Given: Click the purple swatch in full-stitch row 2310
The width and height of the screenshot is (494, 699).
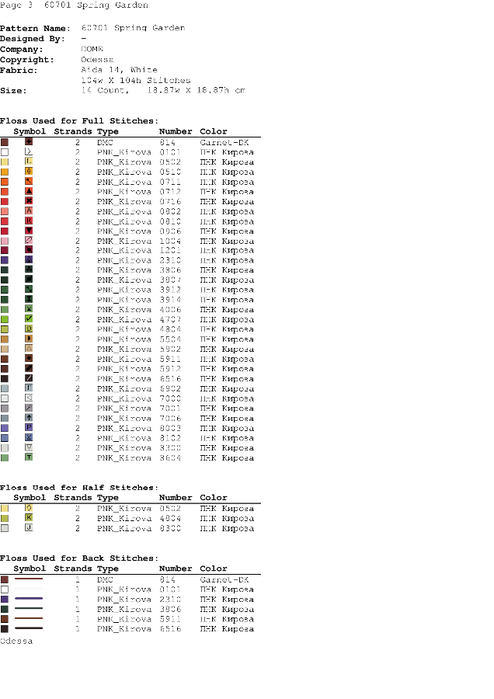Looking at the screenshot, I should coord(4,260).
